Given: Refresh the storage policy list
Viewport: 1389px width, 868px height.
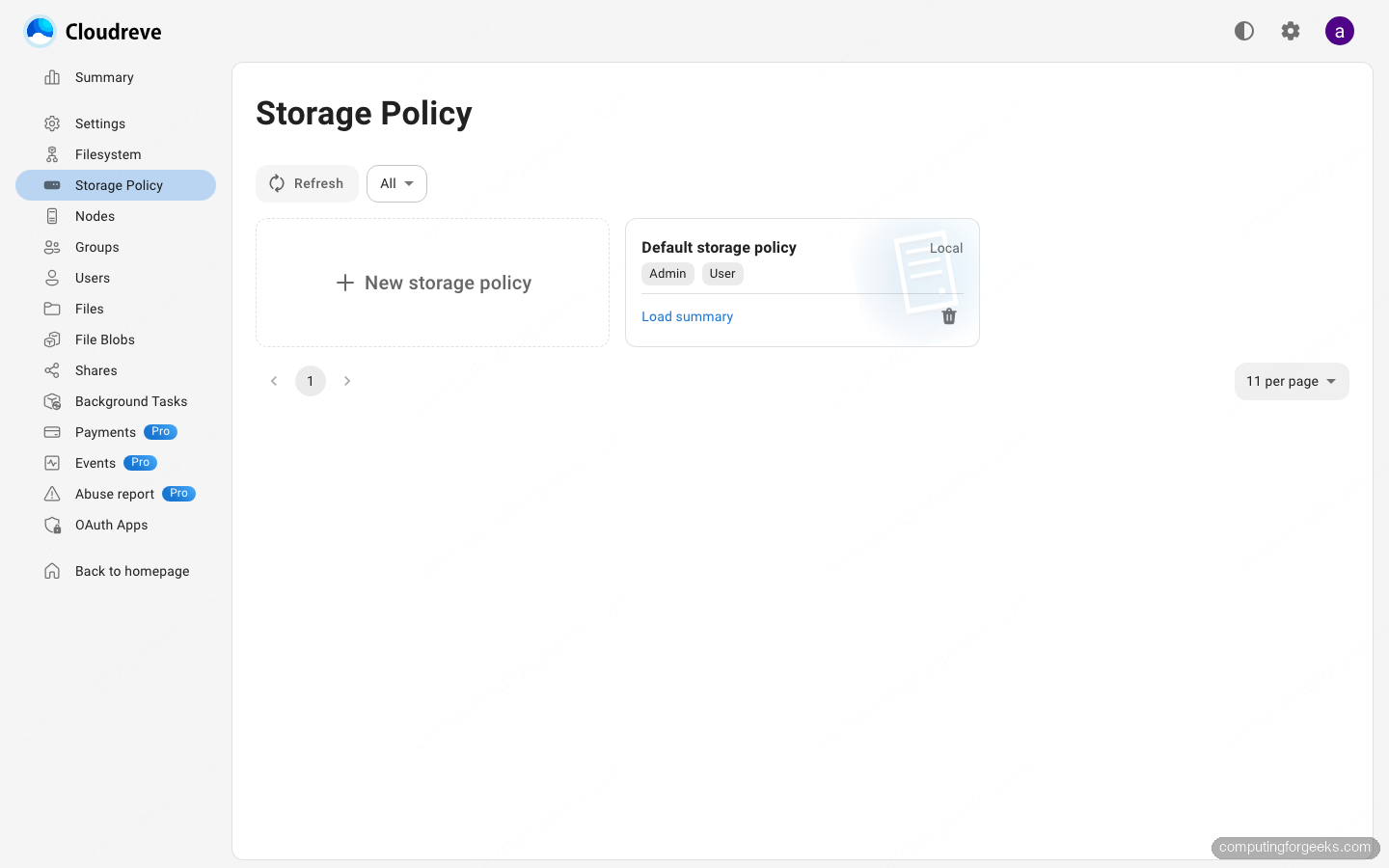Looking at the screenshot, I should pos(307,183).
